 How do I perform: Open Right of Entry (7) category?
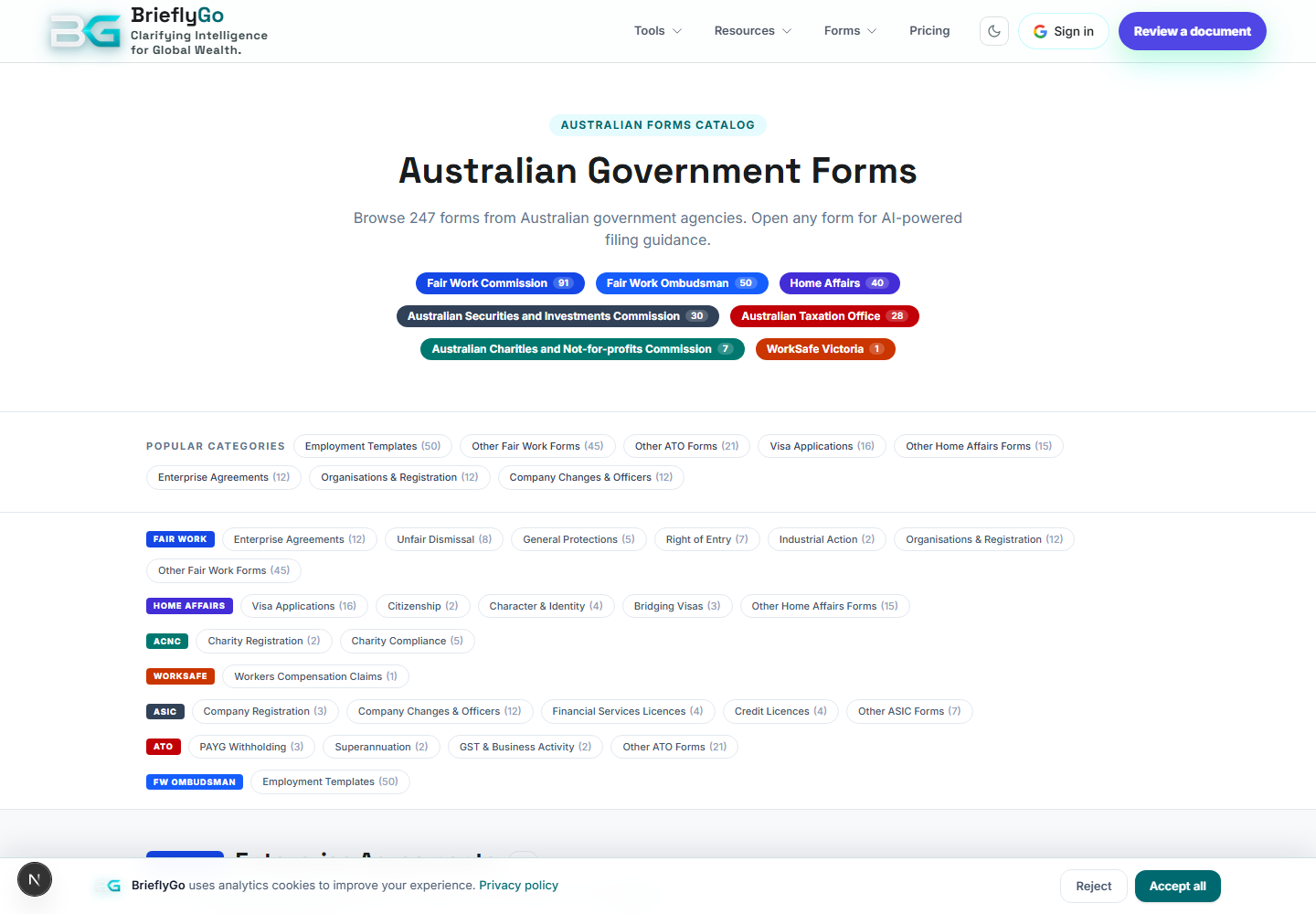point(707,539)
